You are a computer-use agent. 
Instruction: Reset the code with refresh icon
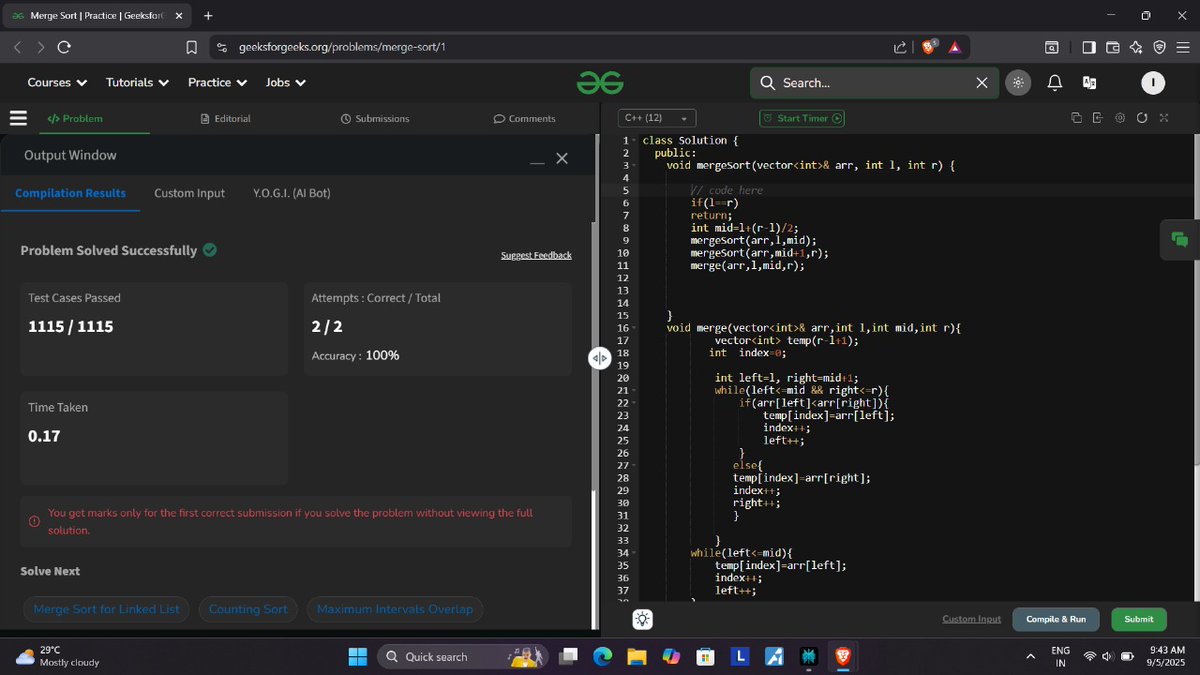[1142, 118]
